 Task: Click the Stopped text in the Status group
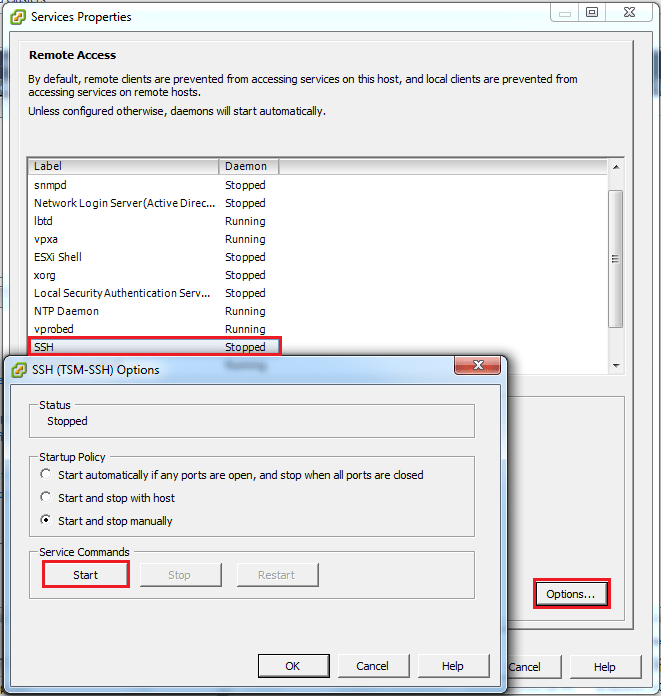point(67,421)
